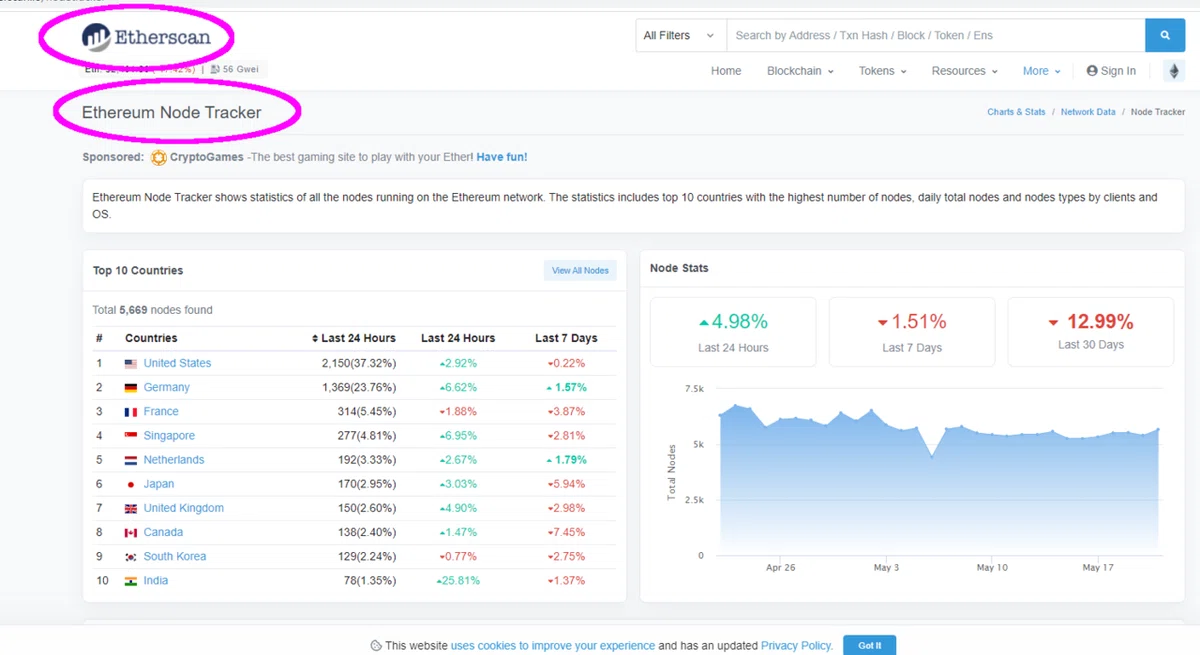Image resolution: width=1200 pixels, height=655 pixels.
Task: Click the Japan flag icon
Action: point(131,484)
